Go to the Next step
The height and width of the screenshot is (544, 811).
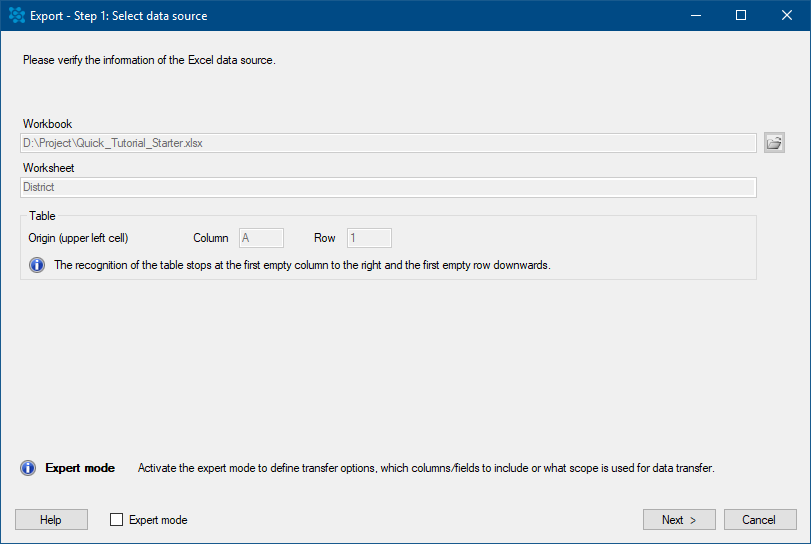tap(679, 520)
